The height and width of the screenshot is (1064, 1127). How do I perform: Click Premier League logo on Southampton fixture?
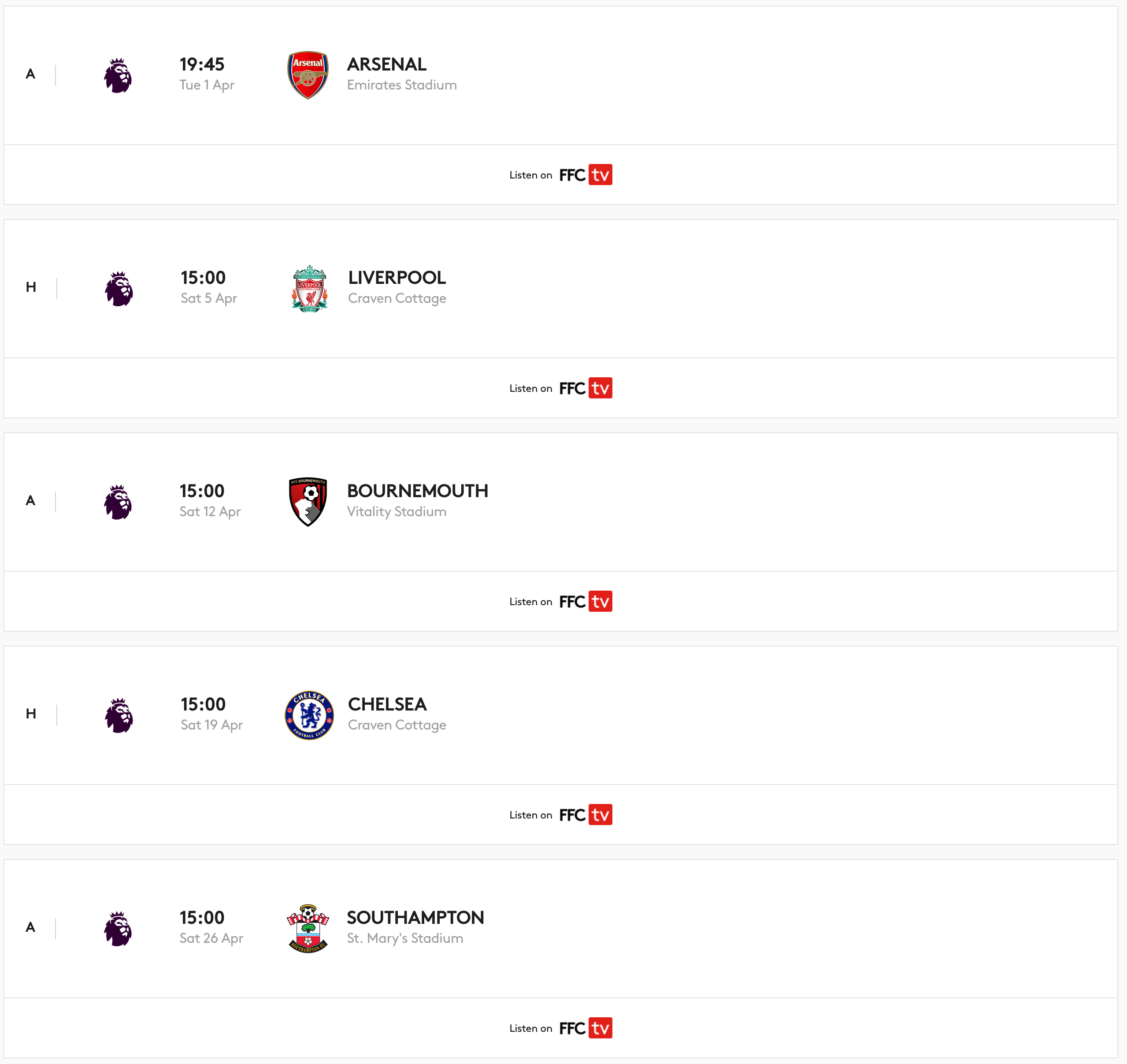tap(118, 928)
